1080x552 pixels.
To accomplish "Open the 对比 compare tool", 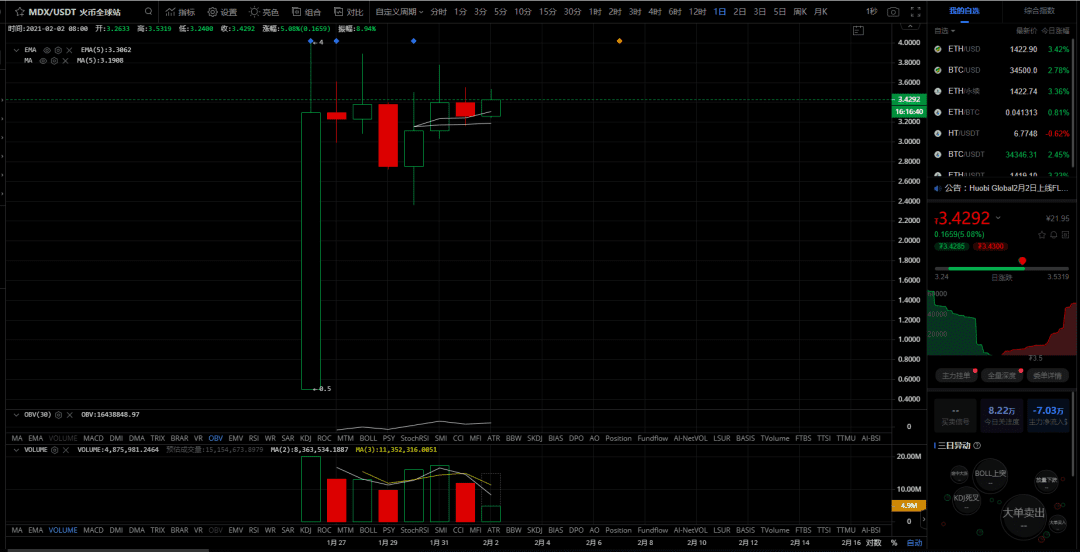I will click(x=349, y=12).
